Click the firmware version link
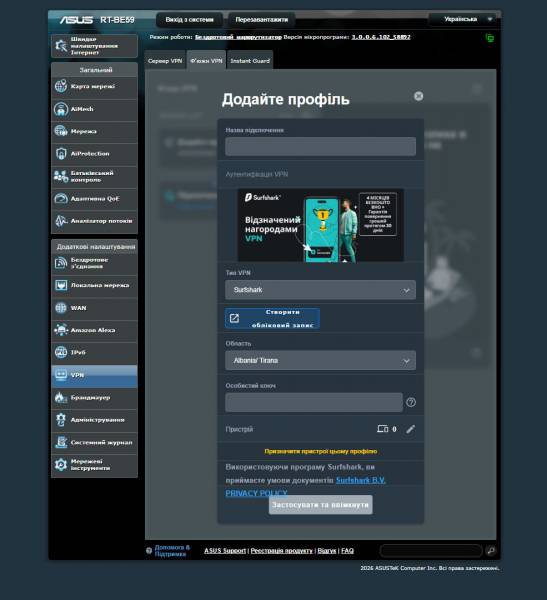The width and height of the screenshot is (547, 600). 381,37
